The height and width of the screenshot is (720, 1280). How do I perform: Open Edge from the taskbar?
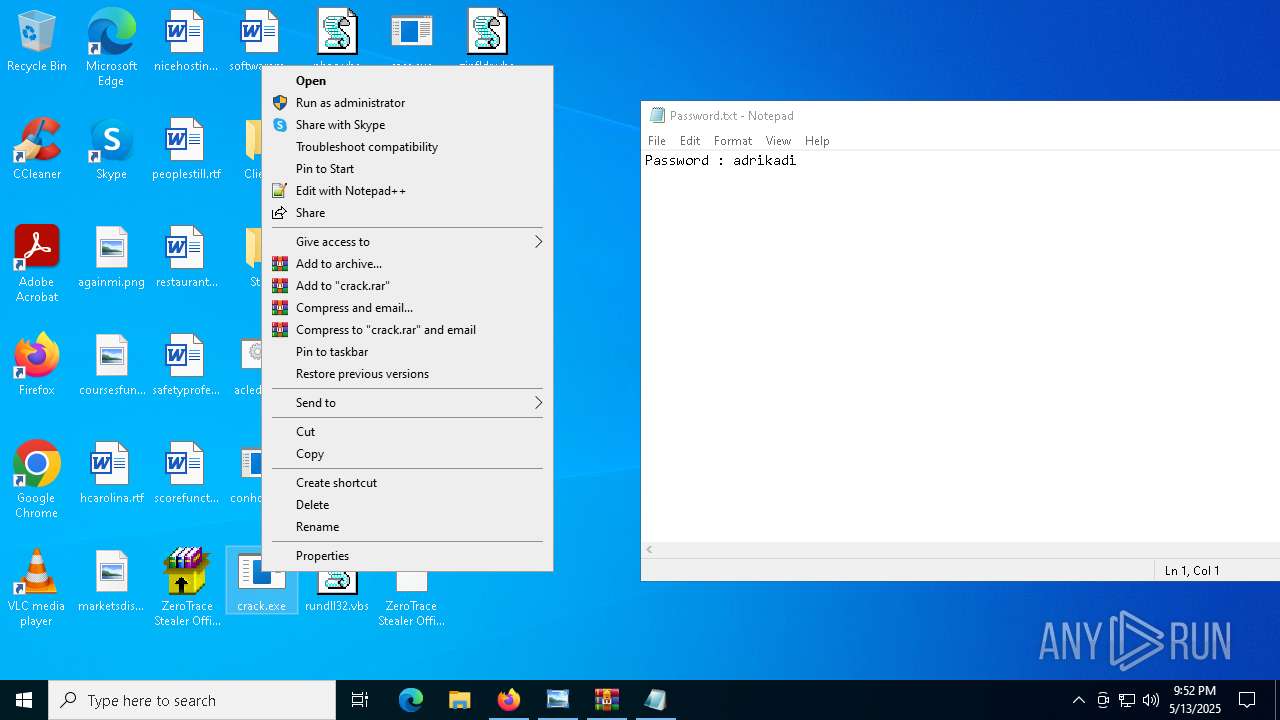[x=411, y=700]
